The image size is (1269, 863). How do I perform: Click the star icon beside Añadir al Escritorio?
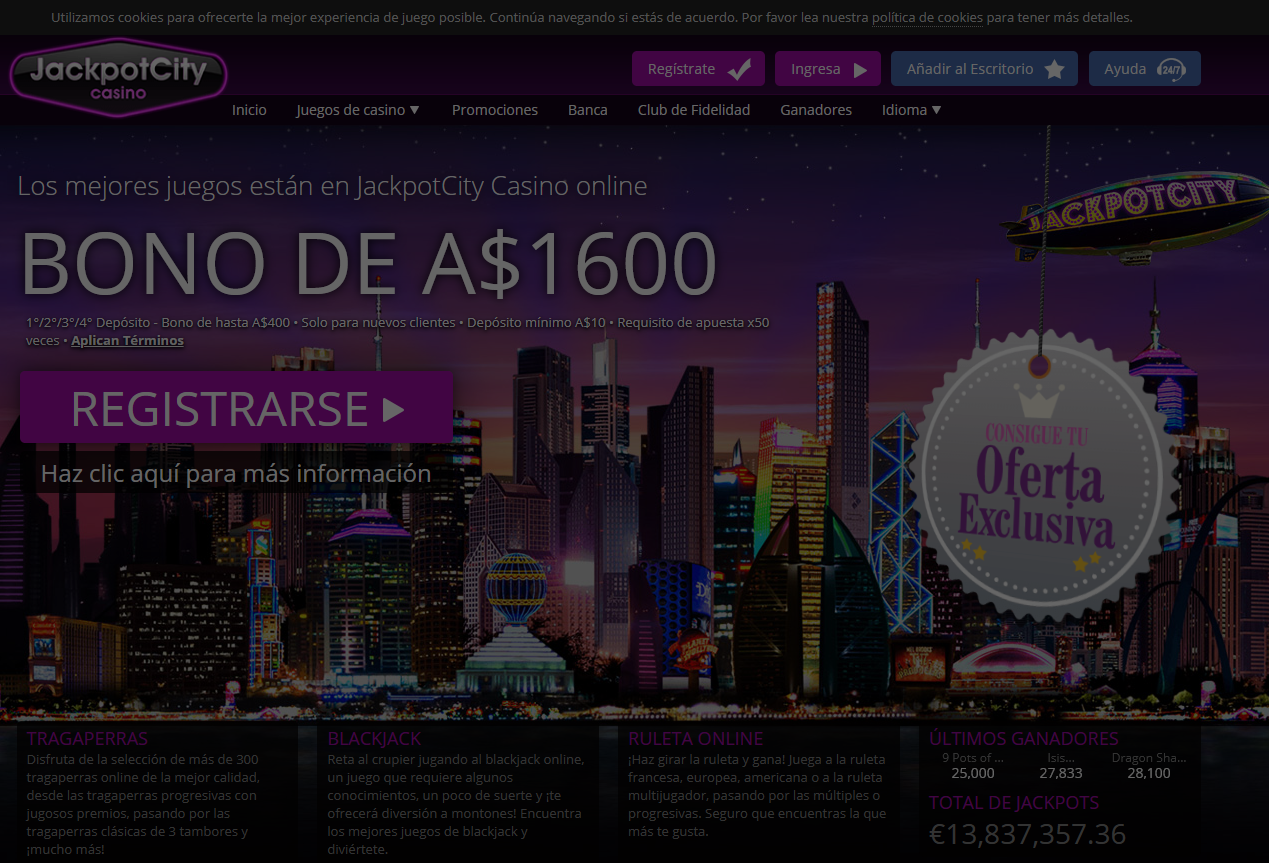pos(1056,69)
